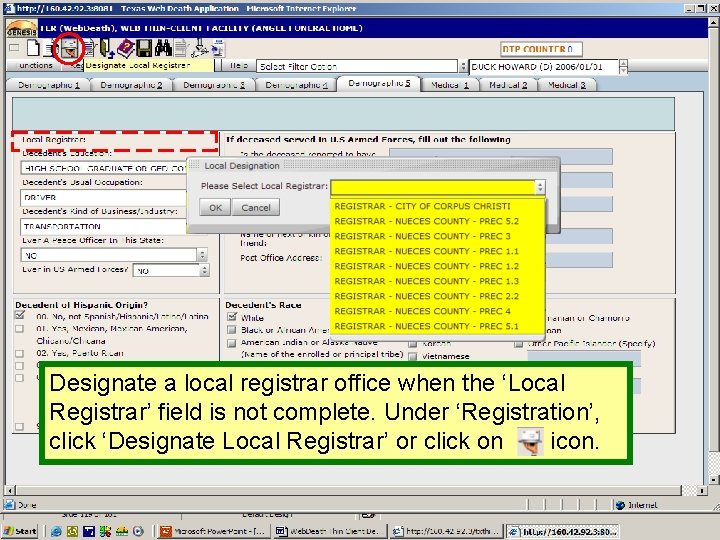The height and width of the screenshot is (540, 720).
Task: Click the second quick launch icon
Action: [73, 531]
